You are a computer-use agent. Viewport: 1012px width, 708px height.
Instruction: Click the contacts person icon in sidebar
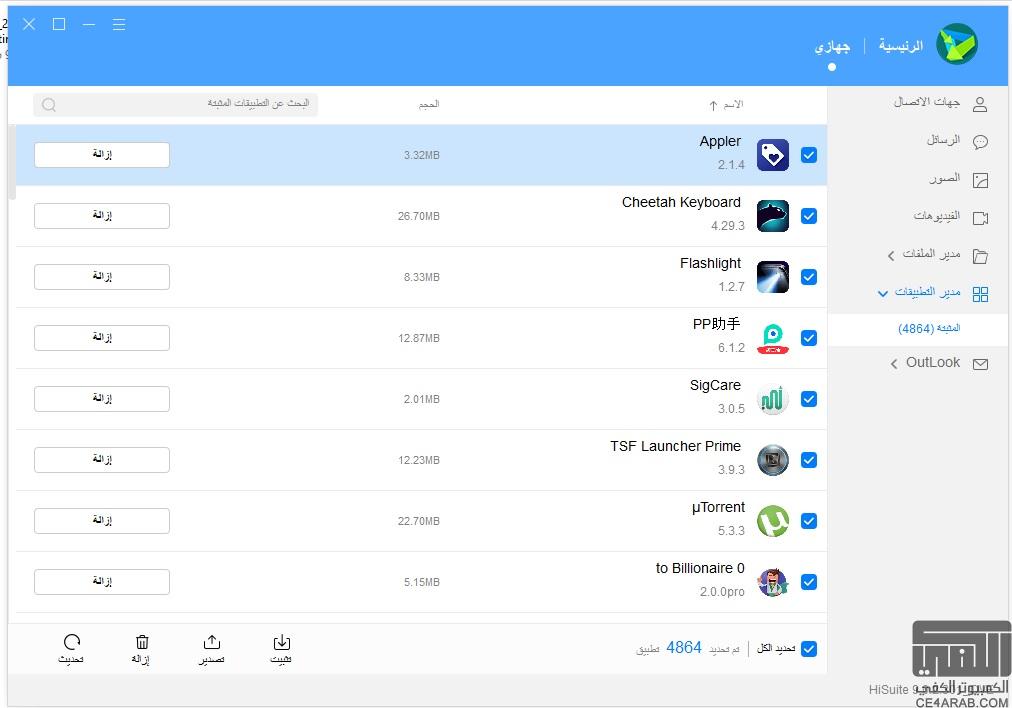point(980,105)
